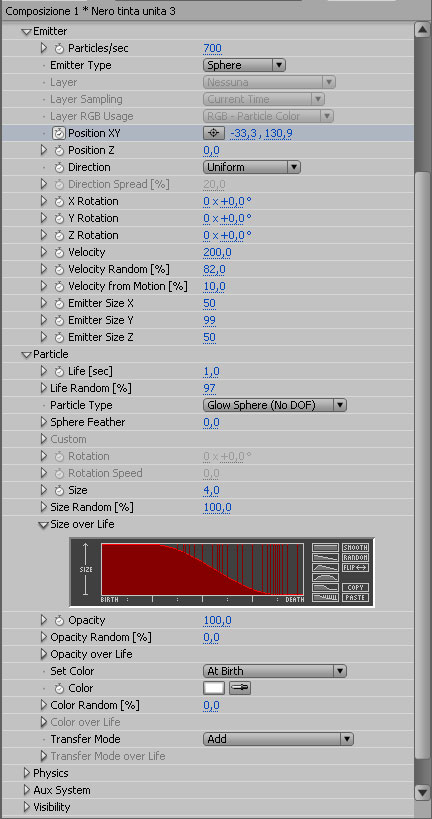Click the FLIP curve button

355,567
